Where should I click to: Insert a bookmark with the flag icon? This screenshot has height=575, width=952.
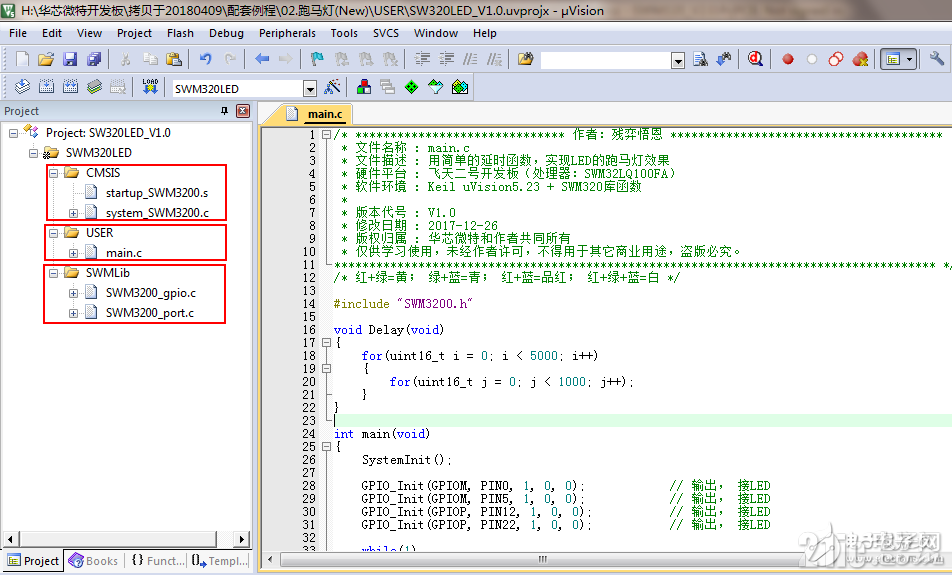click(317, 59)
